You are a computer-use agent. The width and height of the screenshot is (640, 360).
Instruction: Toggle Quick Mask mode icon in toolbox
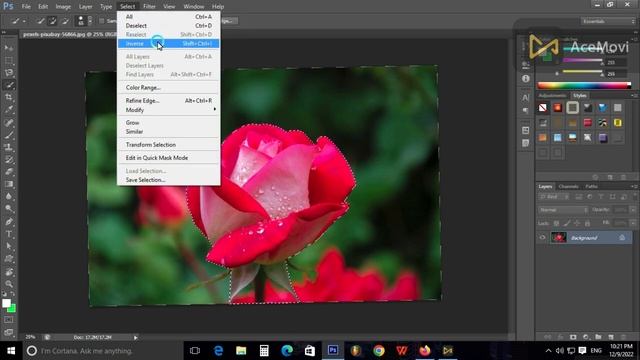tap(9, 320)
